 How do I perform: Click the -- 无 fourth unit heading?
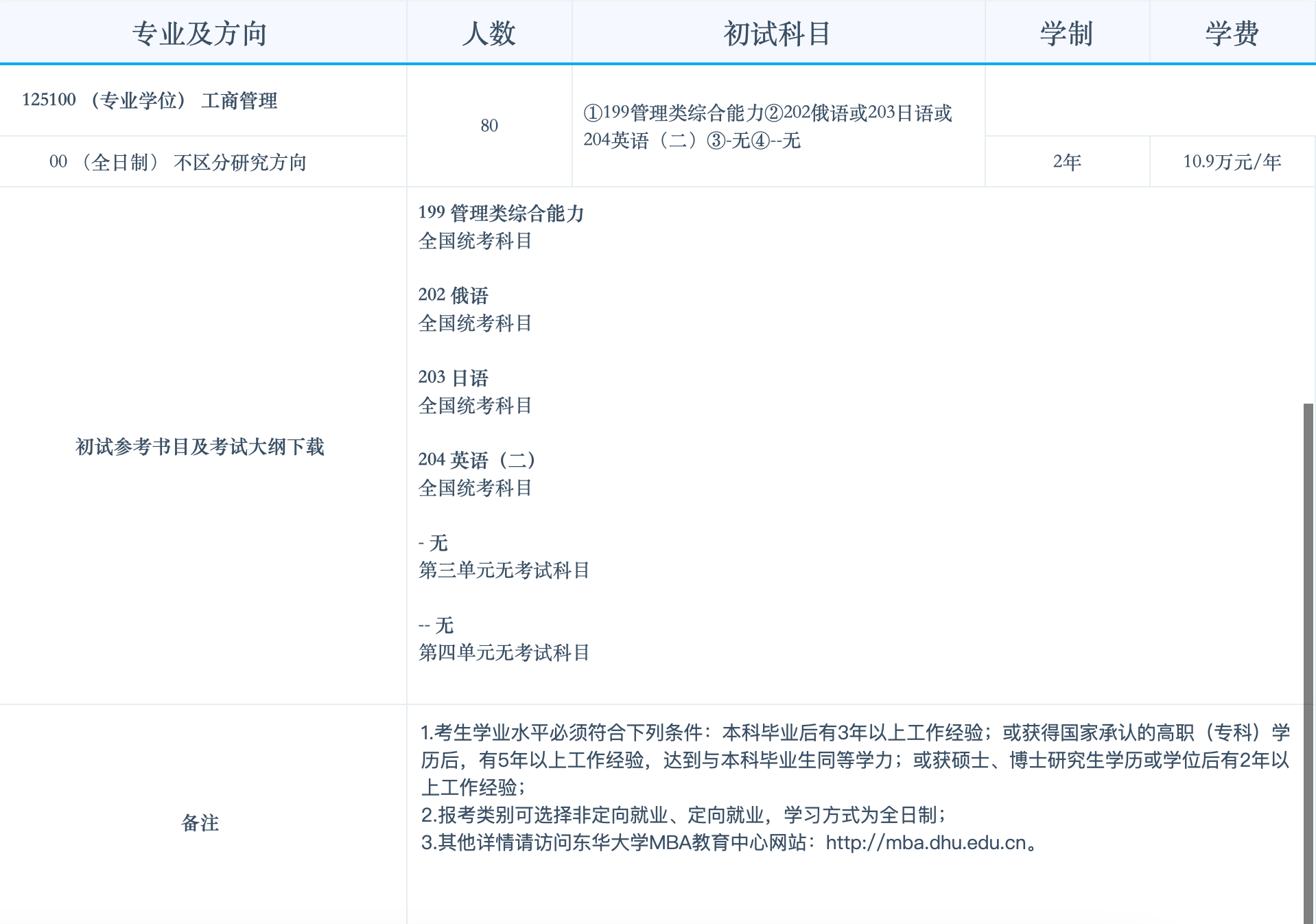[436, 625]
